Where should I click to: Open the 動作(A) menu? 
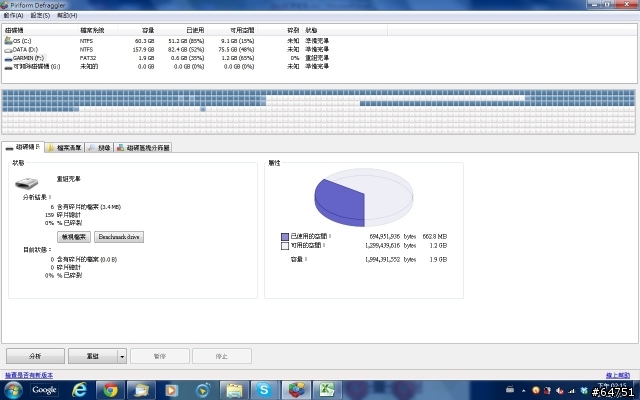(x=13, y=16)
